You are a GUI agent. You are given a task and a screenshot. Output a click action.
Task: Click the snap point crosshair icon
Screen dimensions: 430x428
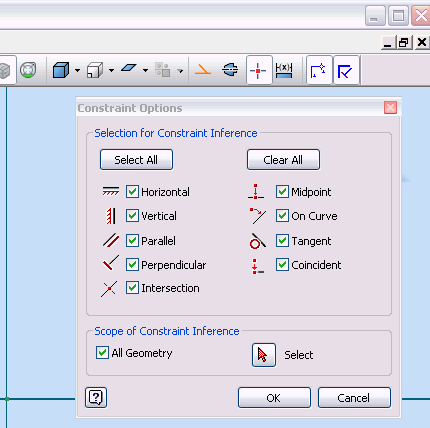pos(258,70)
